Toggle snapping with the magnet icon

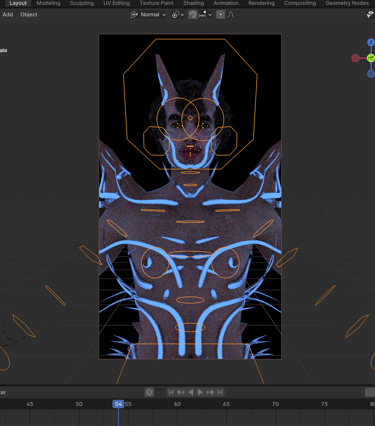193,15
